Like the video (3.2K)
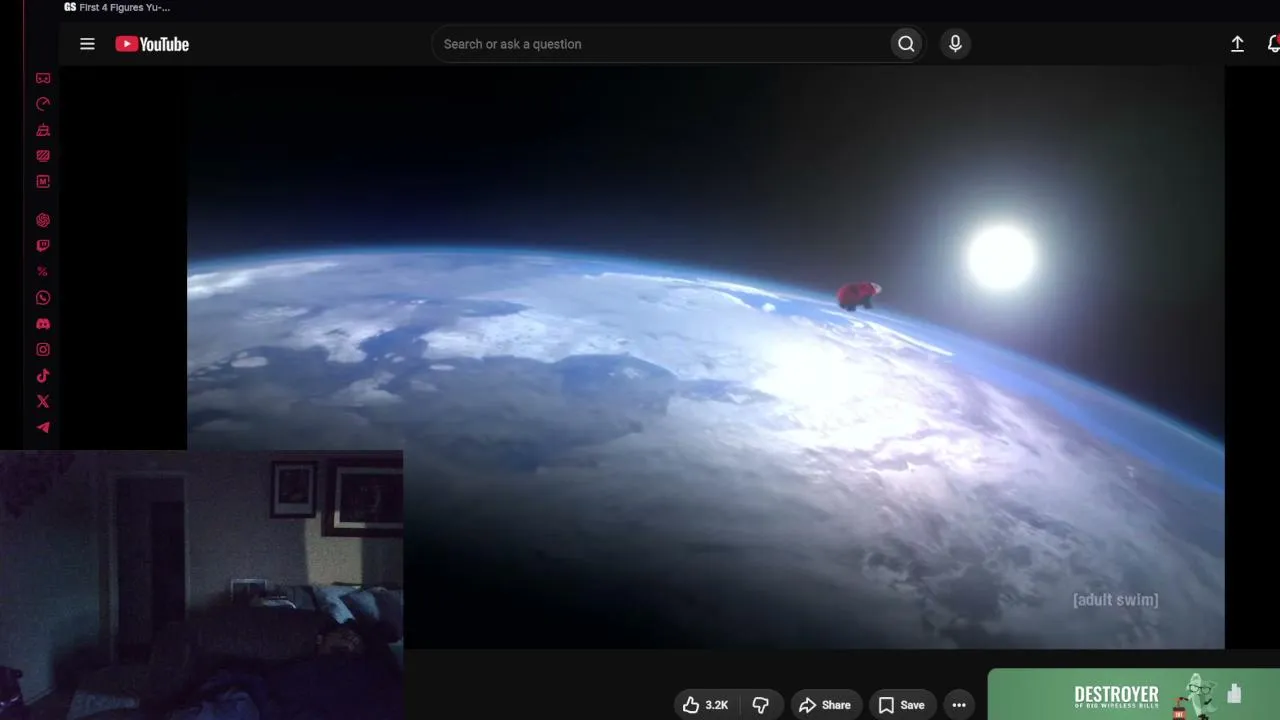This screenshot has height=720, width=1280. click(706, 705)
